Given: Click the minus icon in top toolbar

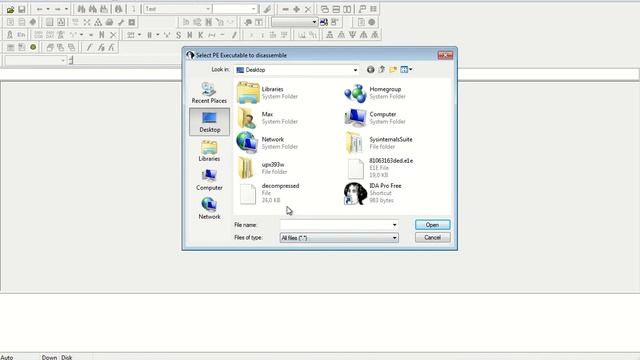Looking at the screenshot, I should (x=285, y=9).
